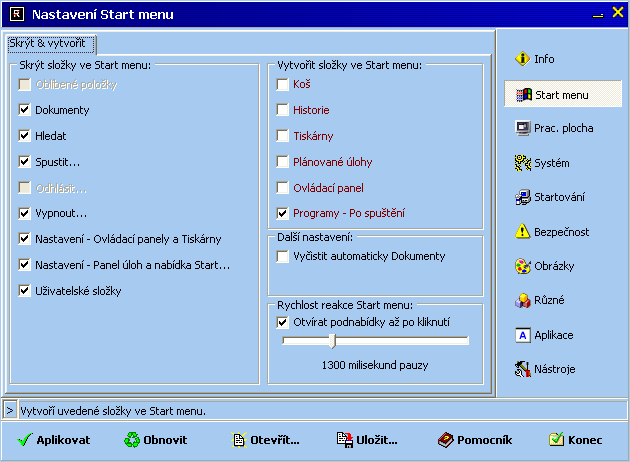This screenshot has width=630, height=462.
Task: Click the Otevřít... button label
Action: [275, 440]
